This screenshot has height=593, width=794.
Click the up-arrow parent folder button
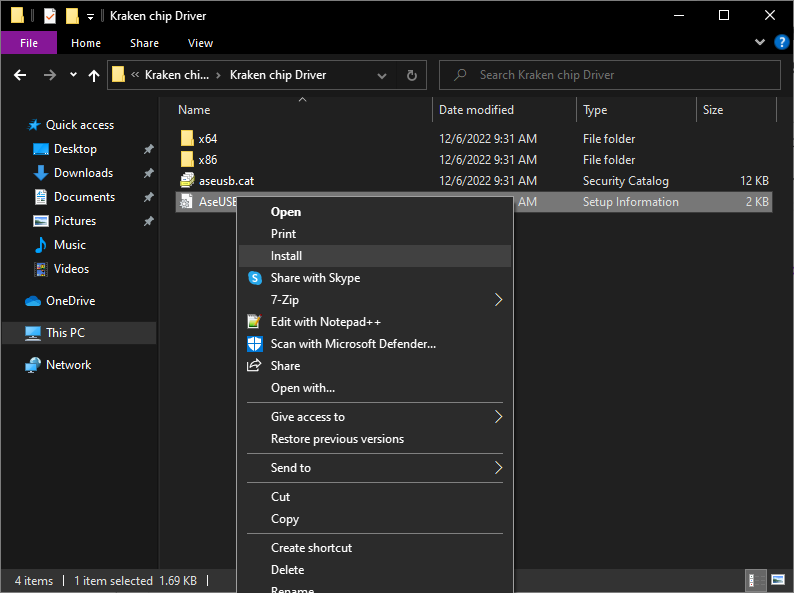(x=94, y=75)
